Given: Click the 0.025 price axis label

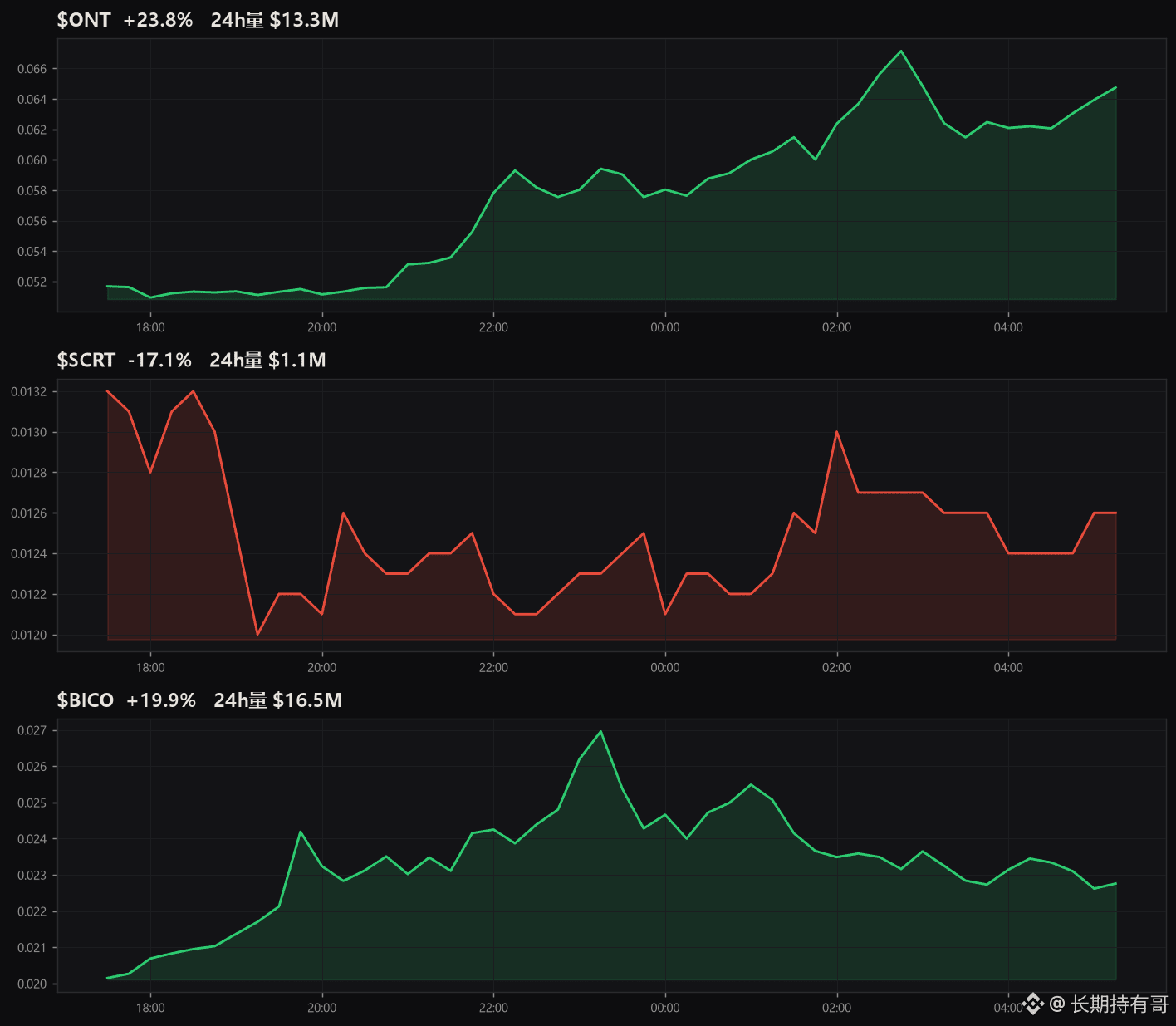Looking at the screenshot, I should coord(32,803).
